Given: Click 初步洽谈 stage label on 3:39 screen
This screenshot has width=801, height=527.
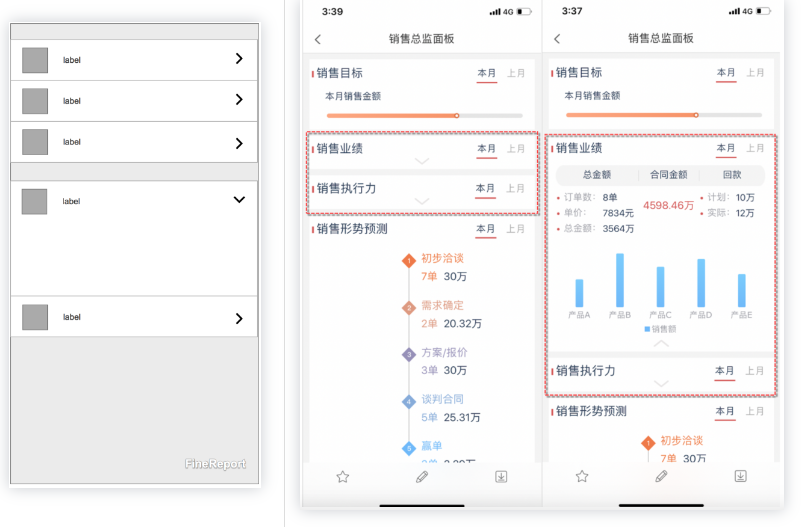Looking at the screenshot, I should [x=442, y=258].
